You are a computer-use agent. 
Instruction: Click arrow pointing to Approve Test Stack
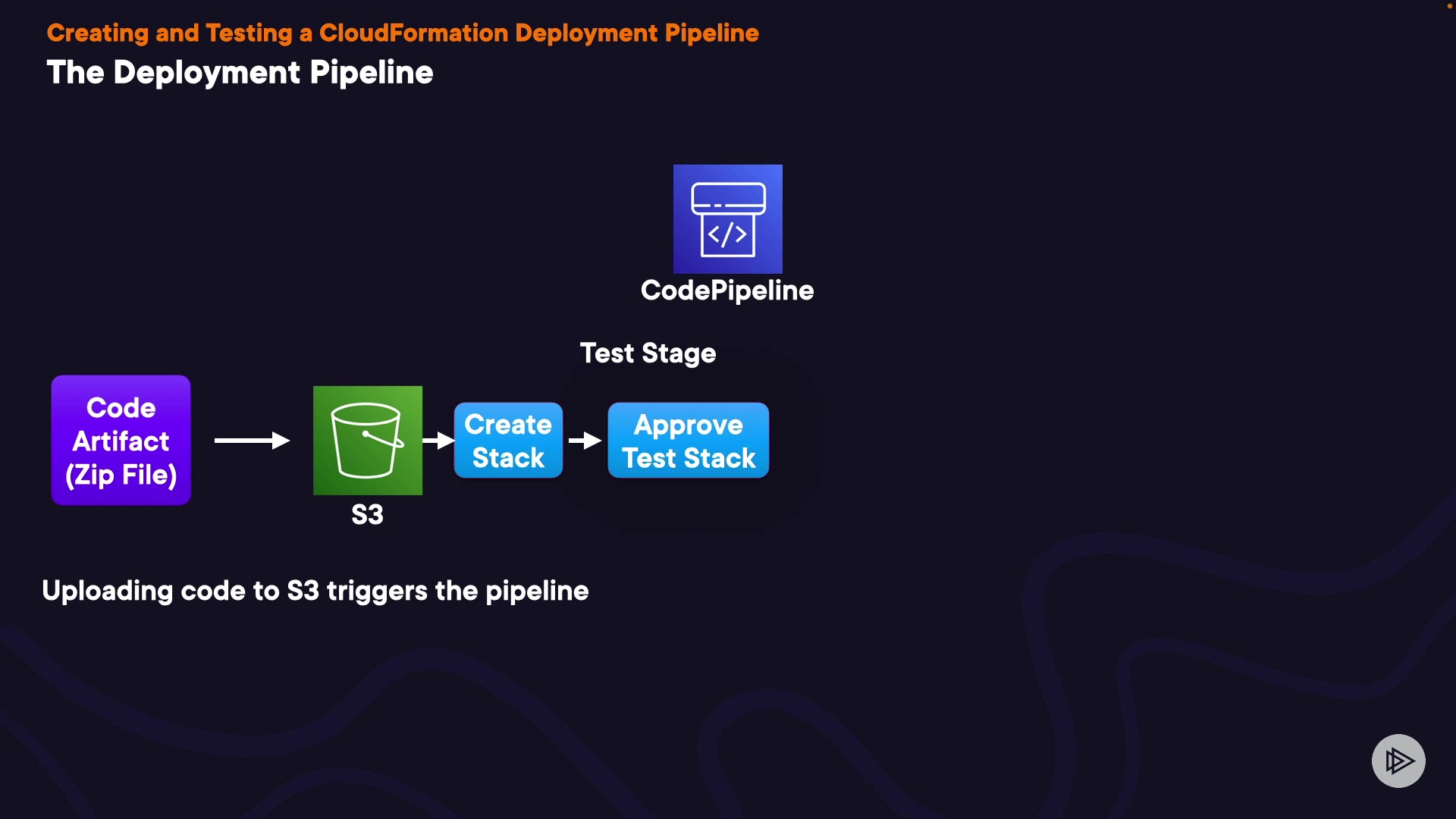pos(585,441)
